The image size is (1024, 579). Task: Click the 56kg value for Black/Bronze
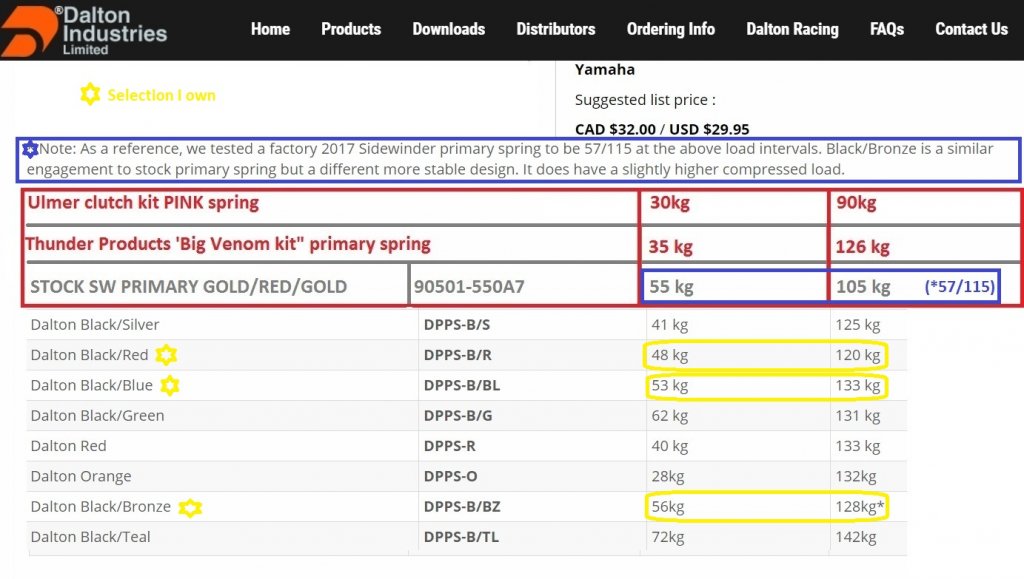click(x=667, y=507)
